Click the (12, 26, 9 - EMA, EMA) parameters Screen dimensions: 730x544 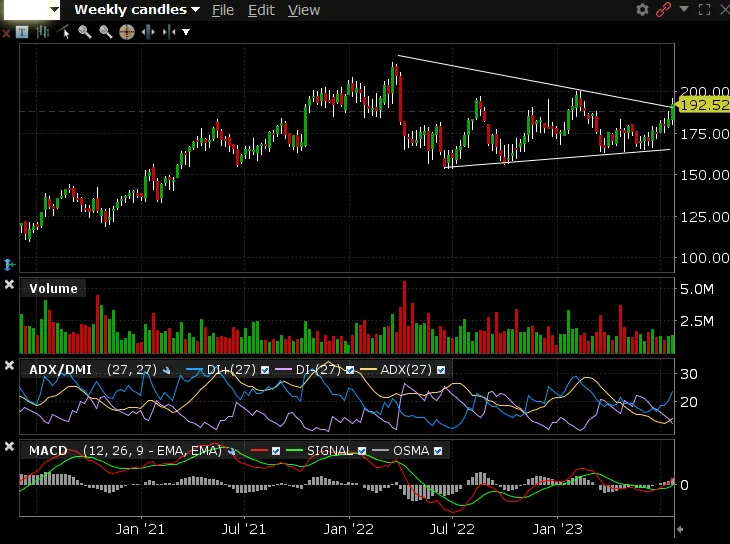click(152, 451)
